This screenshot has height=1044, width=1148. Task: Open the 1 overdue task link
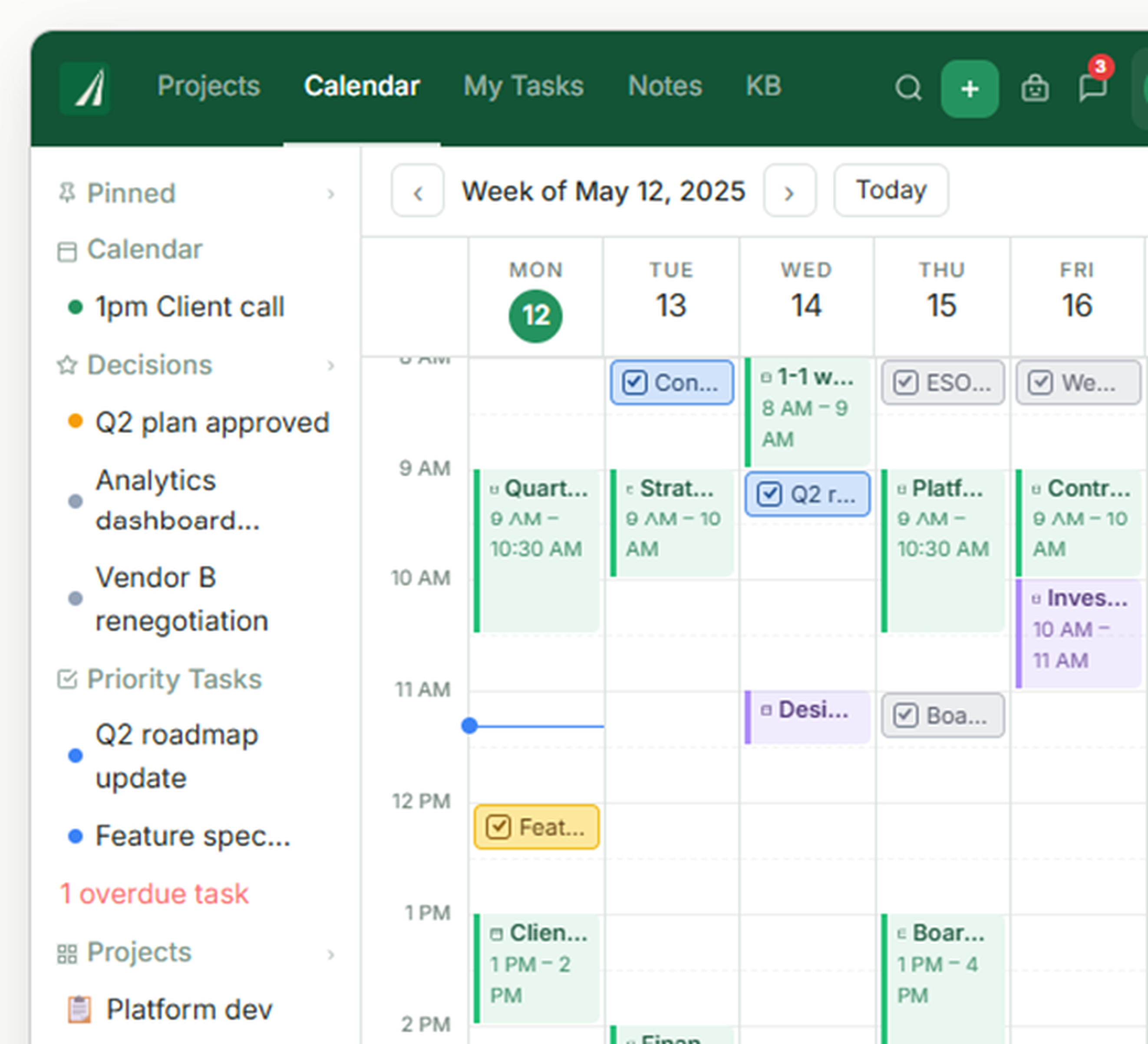tap(154, 894)
